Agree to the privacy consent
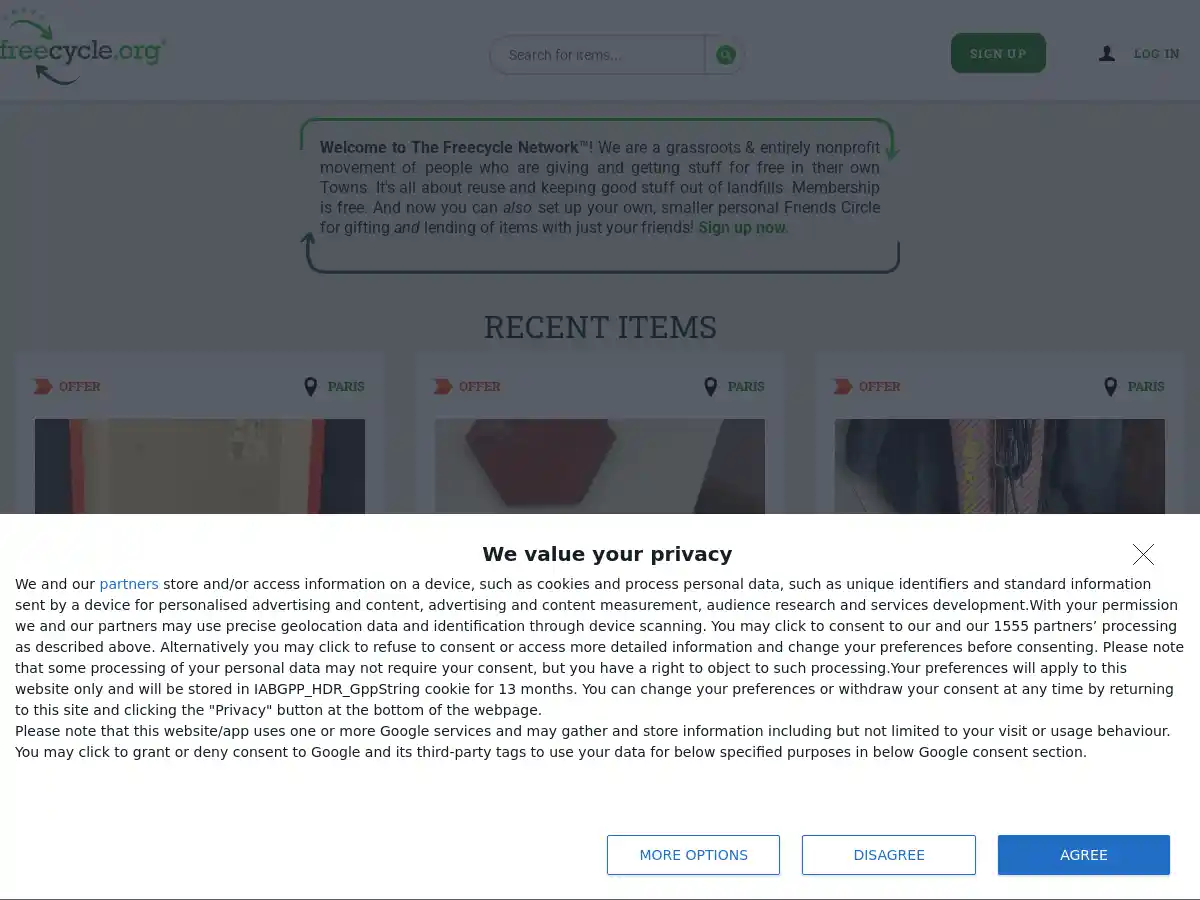Screen dimensions: 1200x900 pyautogui.click(x=1083, y=855)
